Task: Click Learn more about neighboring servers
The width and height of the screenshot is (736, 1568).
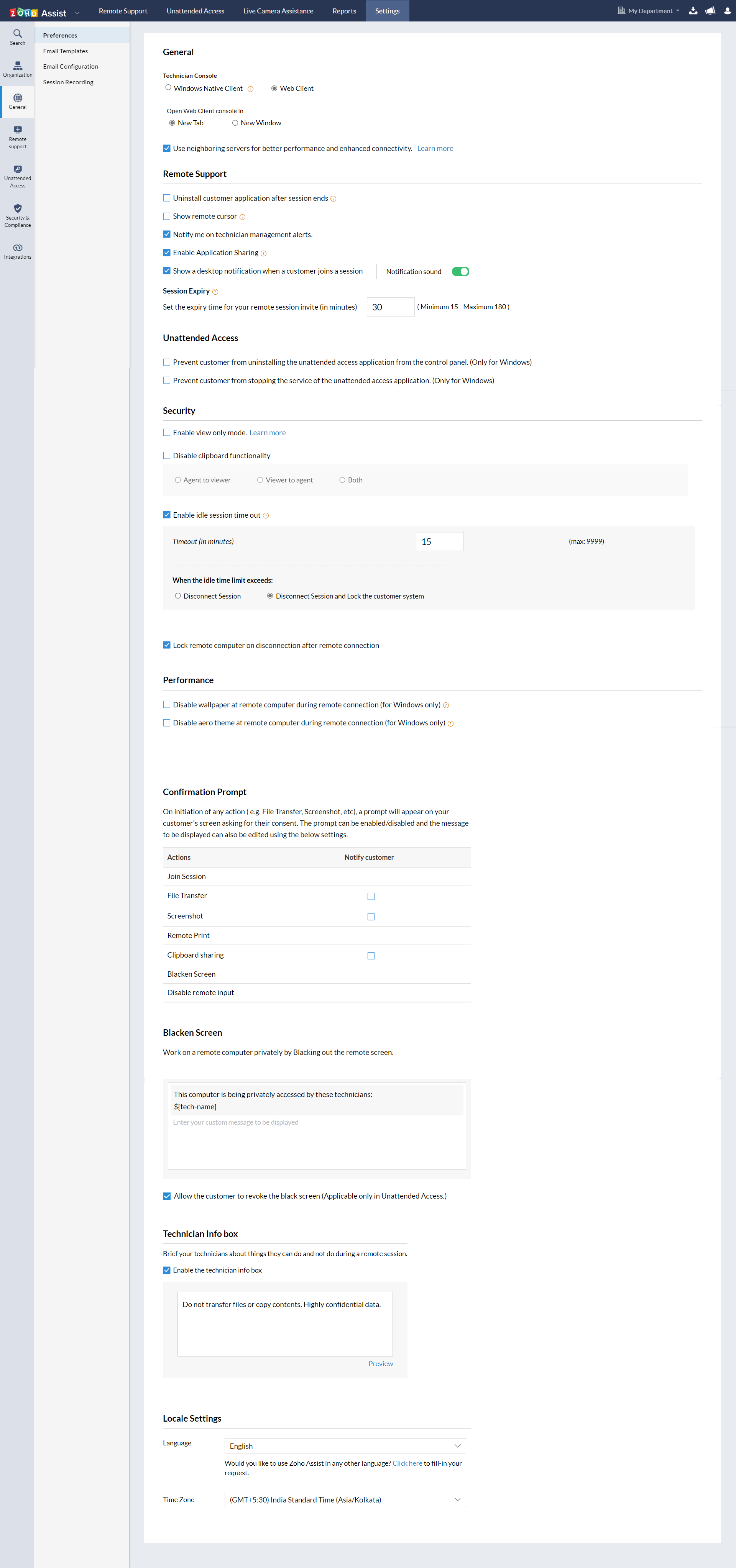Action: (435, 149)
